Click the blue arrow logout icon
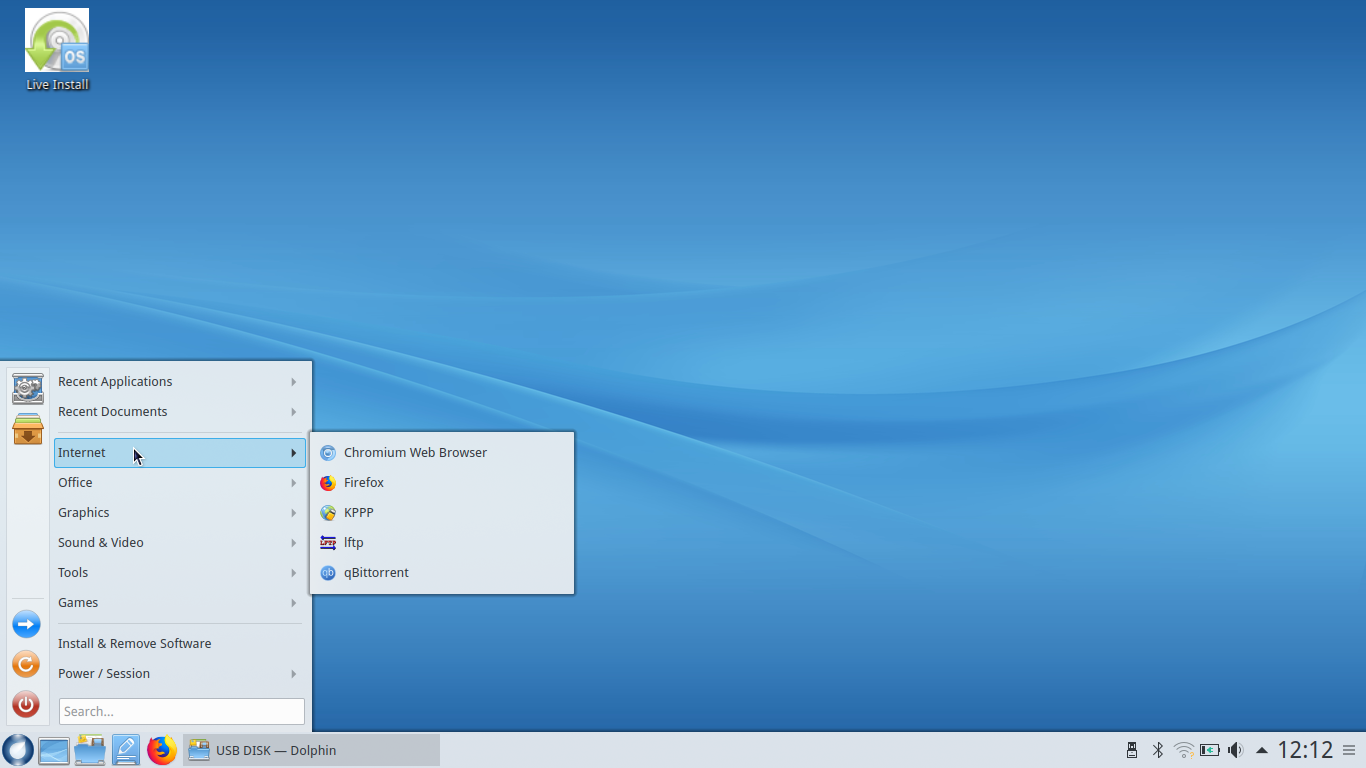The height and width of the screenshot is (768, 1366). 26,624
